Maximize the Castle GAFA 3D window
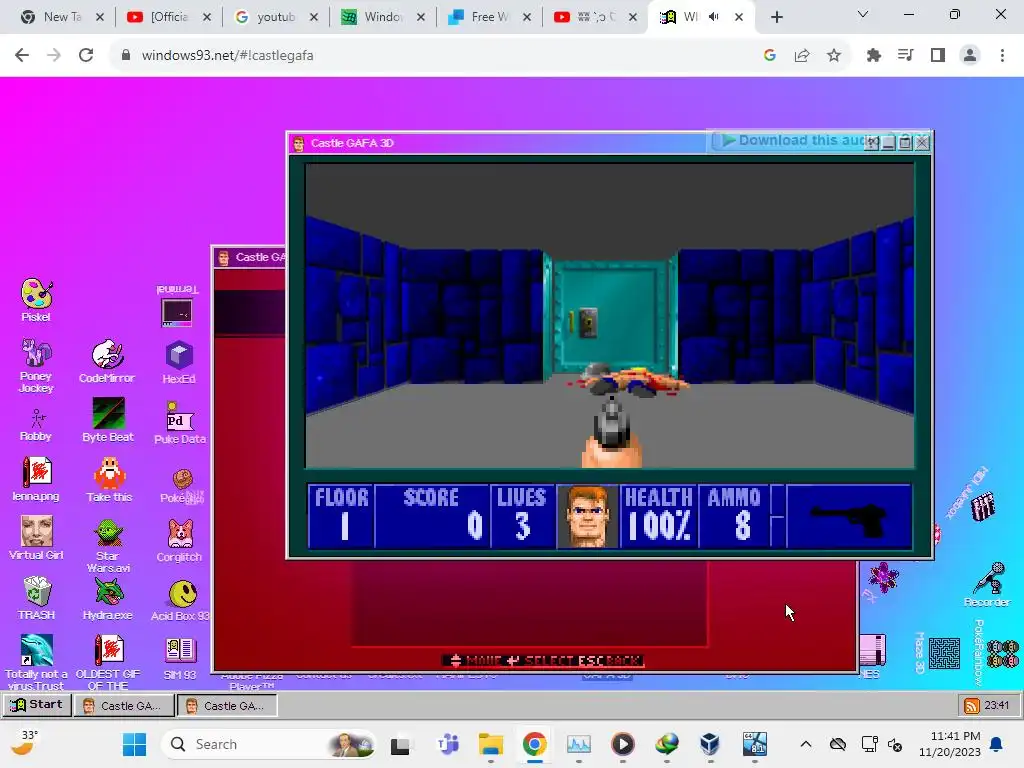The image size is (1024, 768). (905, 142)
